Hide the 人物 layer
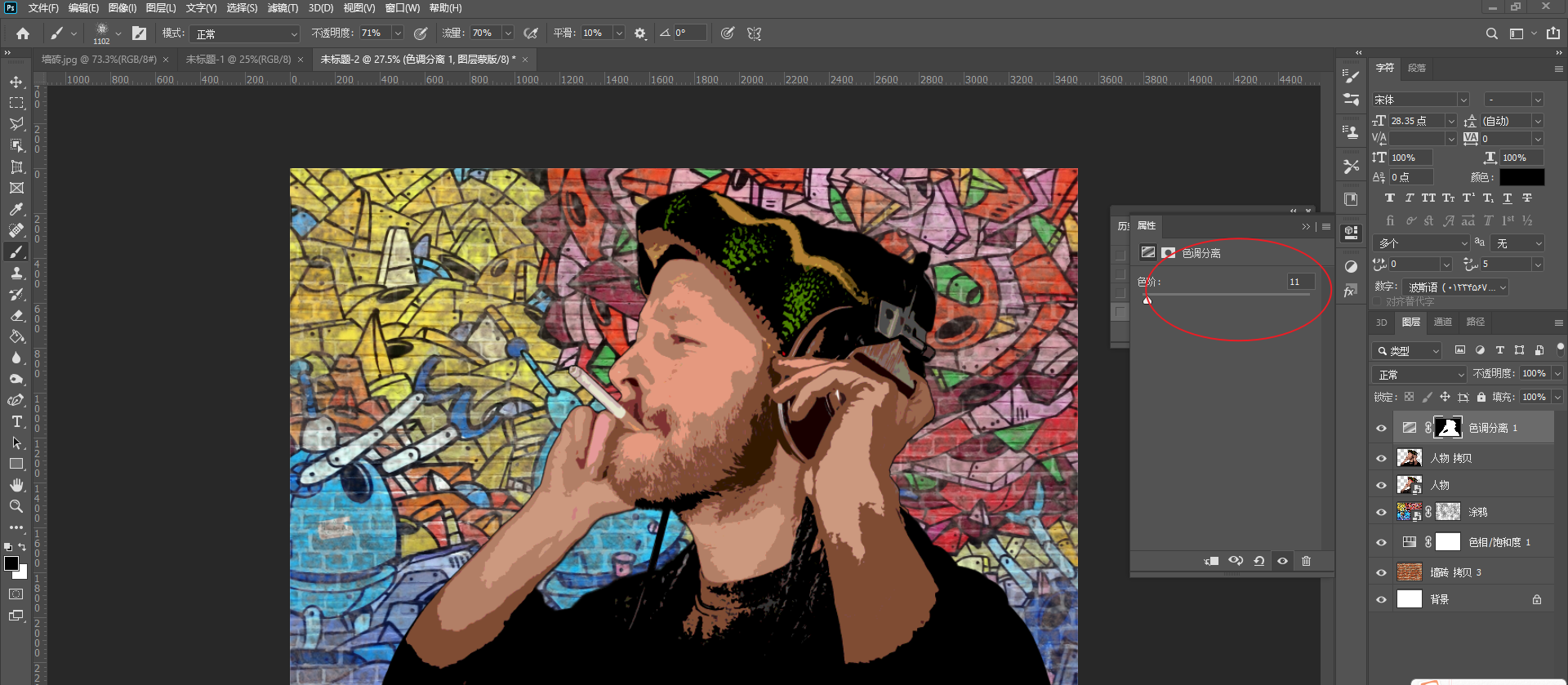Screen dimensions: 1568x685 pyautogui.click(x=1381, y=485)
